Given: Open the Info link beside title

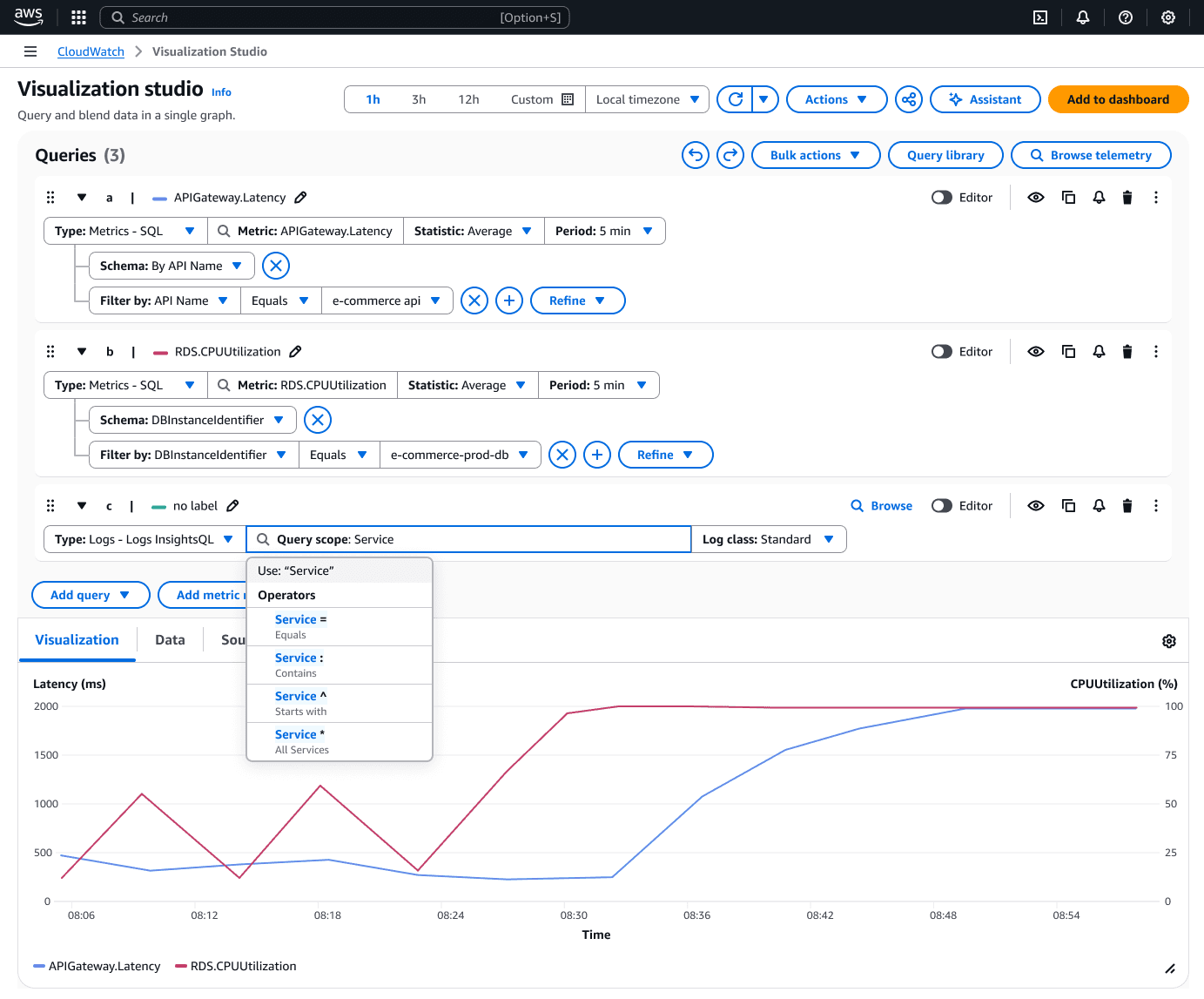Looking at the screenshot, I should coord(221,92).
